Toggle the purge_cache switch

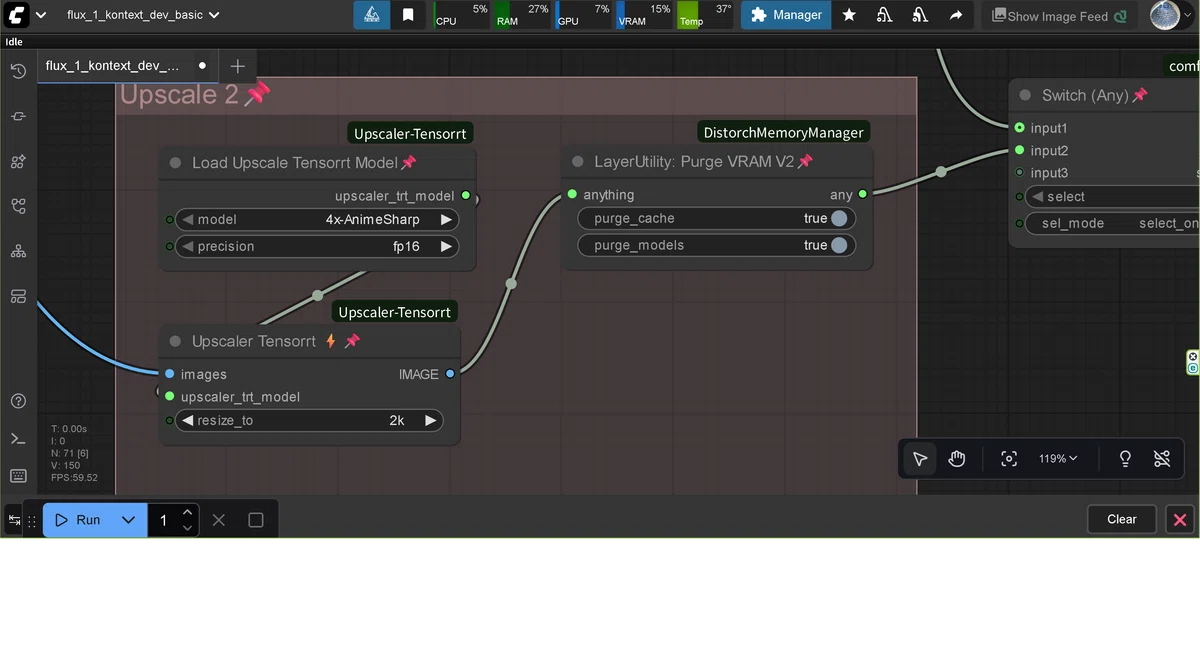click(x=839, y=218)
